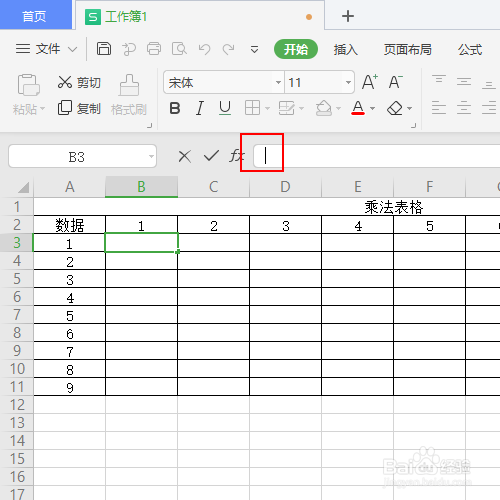
Task: Click the Redo arrow
Action: 229,49
